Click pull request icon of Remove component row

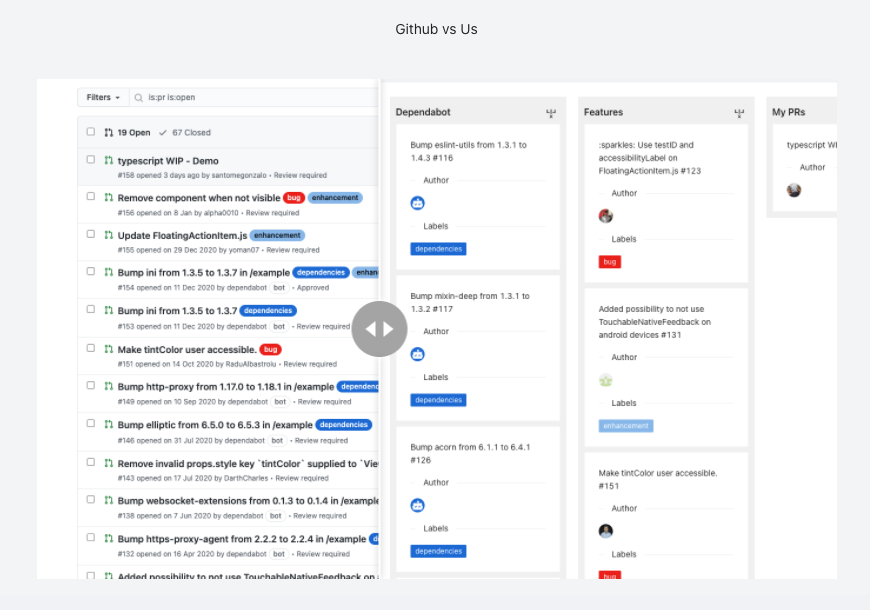point(108,197)
